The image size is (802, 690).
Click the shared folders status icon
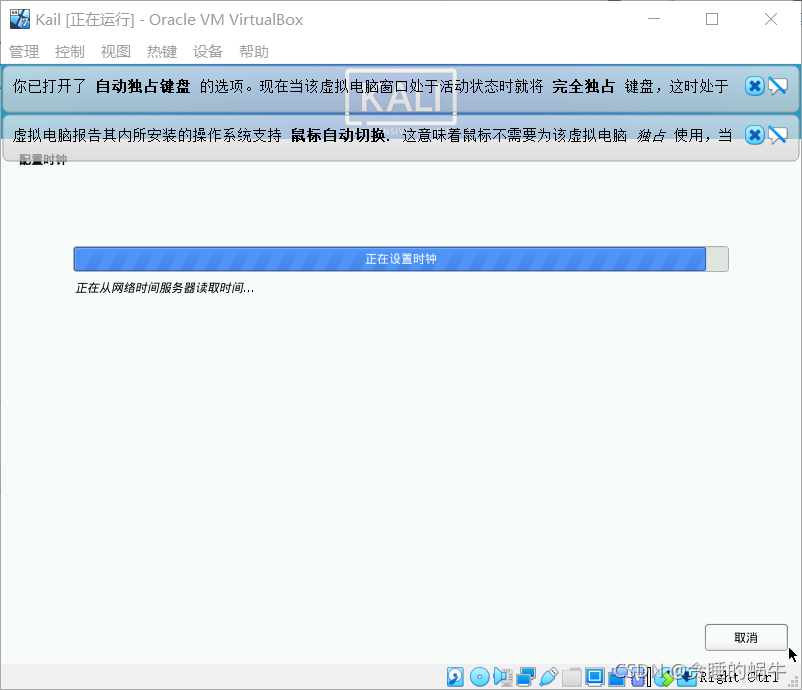[572, 677]
